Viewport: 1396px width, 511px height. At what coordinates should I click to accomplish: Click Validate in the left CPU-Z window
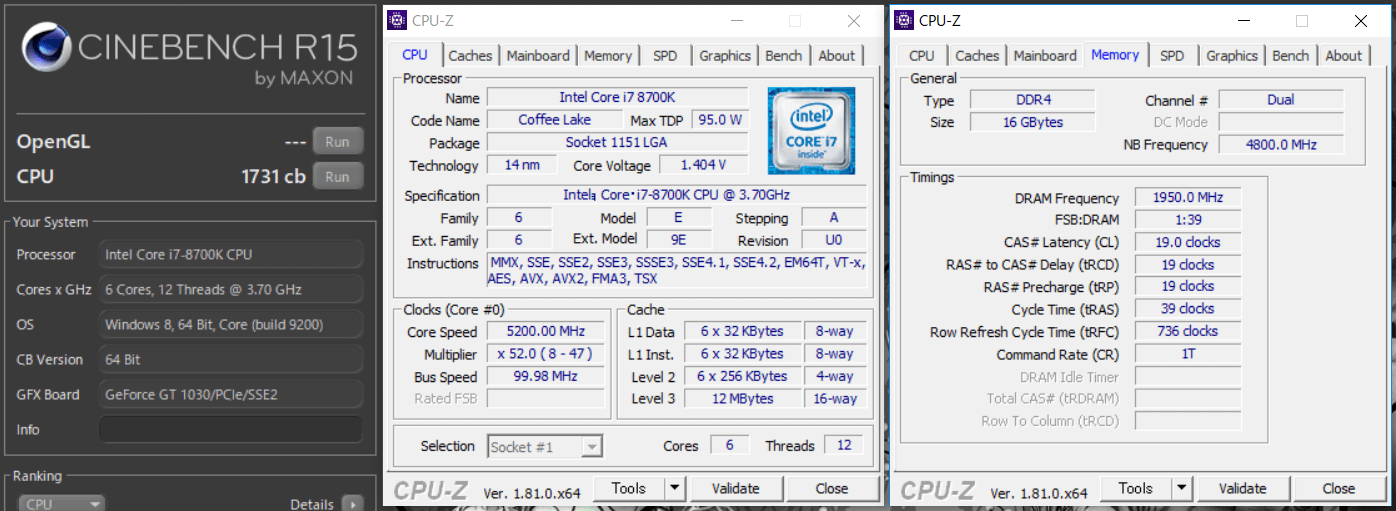click(x=735, y=489)
